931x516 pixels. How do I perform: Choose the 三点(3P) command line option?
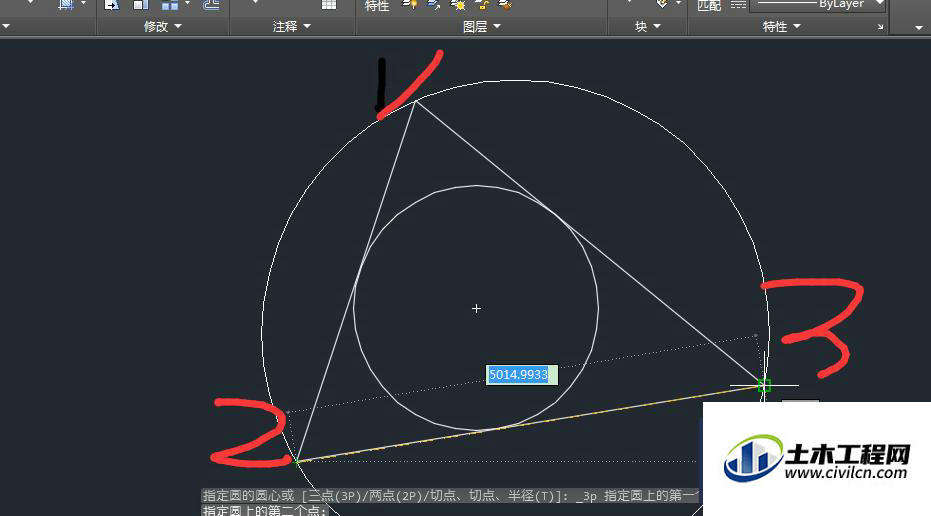[x=333, y=496]
